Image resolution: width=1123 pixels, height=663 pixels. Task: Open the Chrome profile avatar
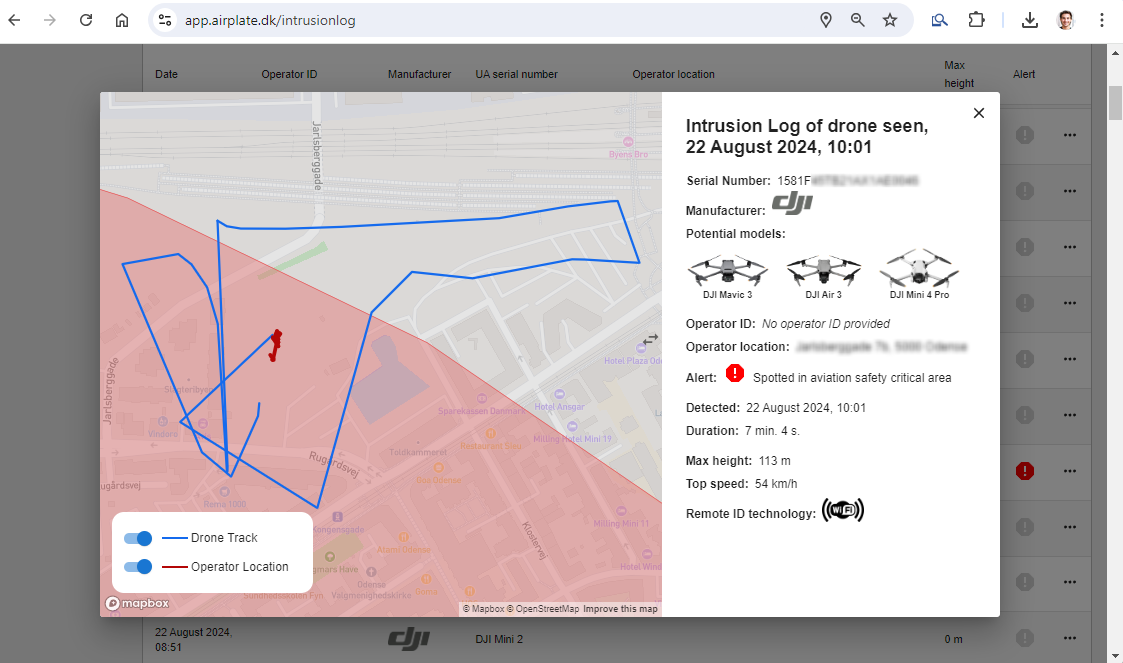click(1066, 20)
